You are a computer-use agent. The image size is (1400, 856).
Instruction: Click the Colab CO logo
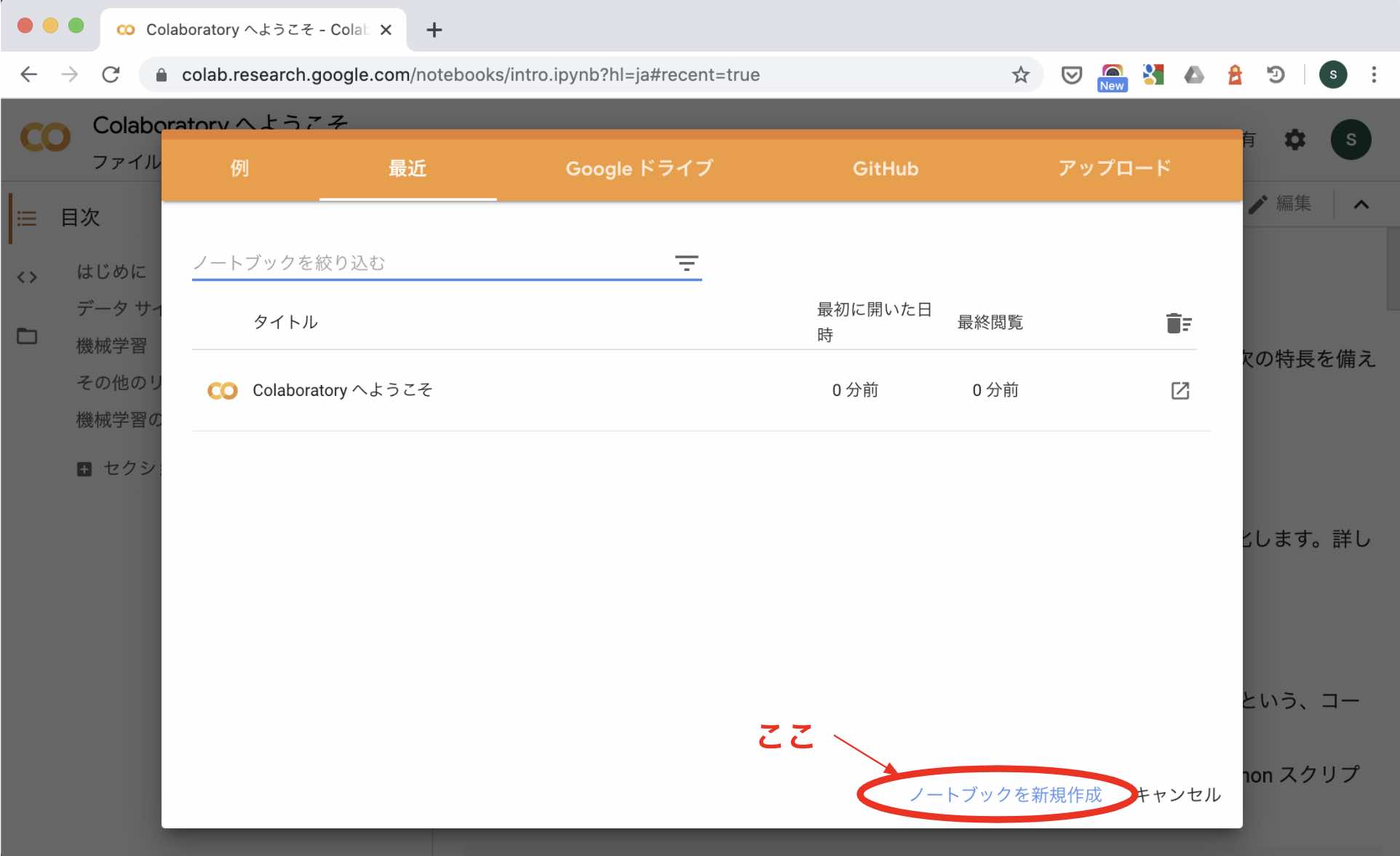[x=45, y=138]
